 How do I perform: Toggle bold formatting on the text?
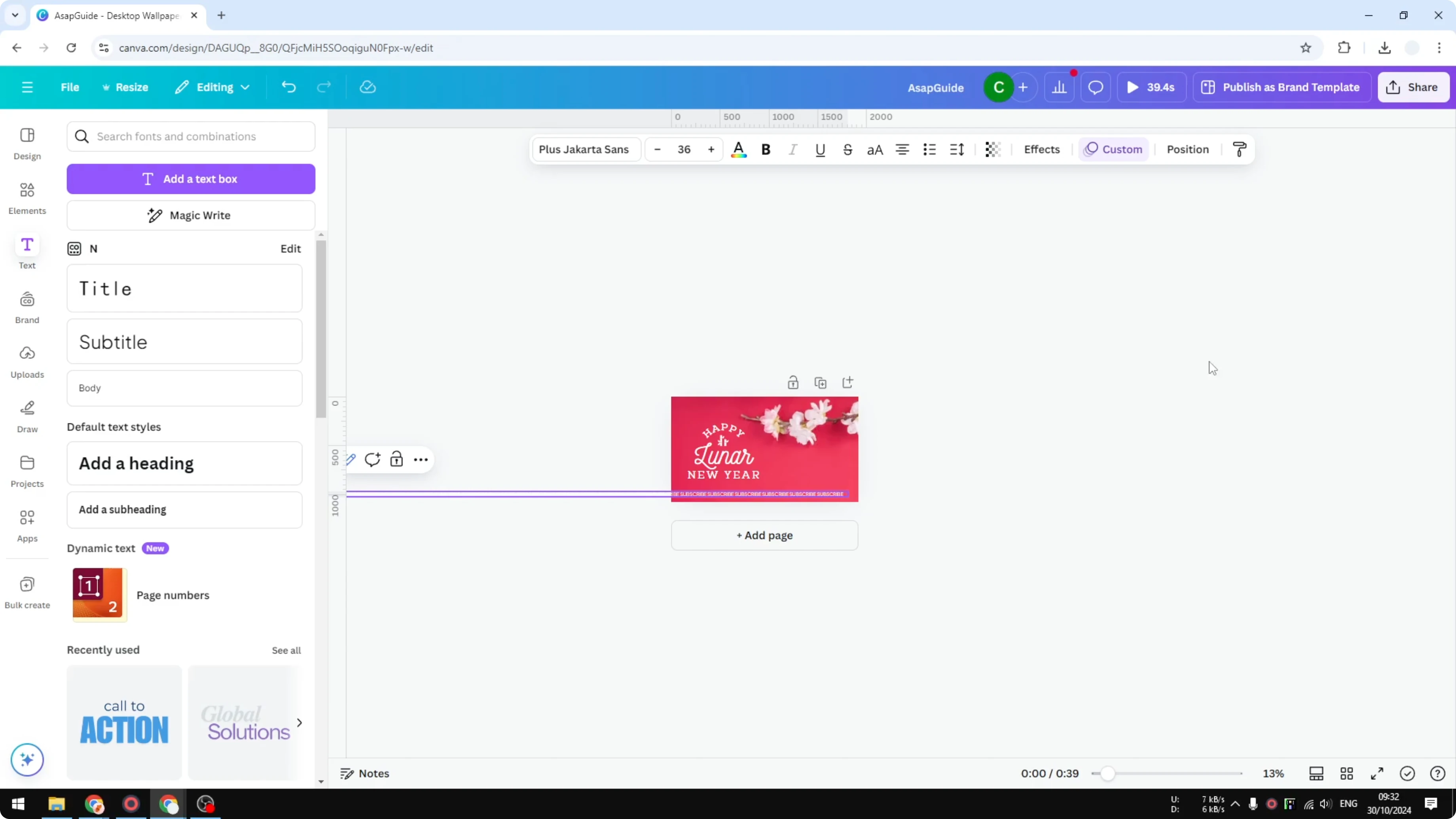click(x=766, y=149)
